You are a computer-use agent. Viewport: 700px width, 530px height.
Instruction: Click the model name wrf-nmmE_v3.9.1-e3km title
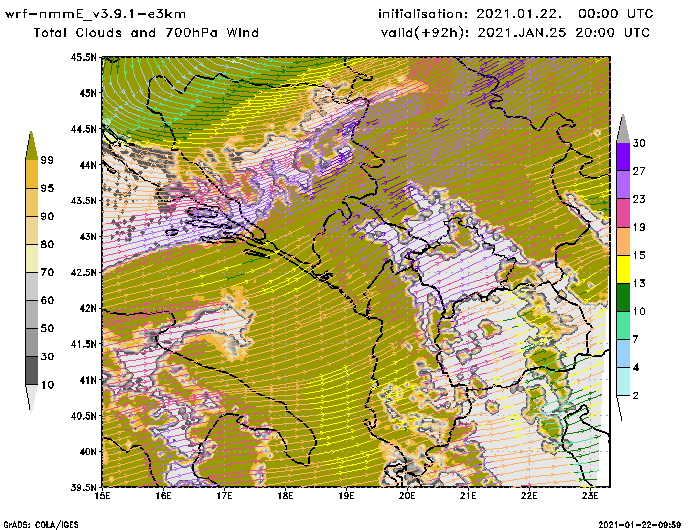point(95,14)
